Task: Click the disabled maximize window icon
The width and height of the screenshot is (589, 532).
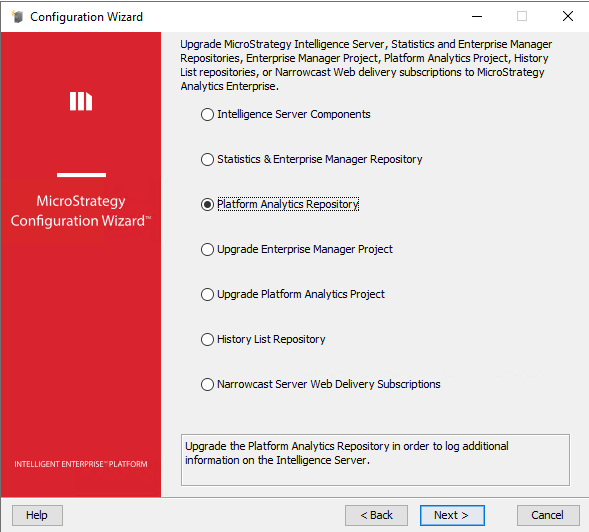Action: coord(522,17)
